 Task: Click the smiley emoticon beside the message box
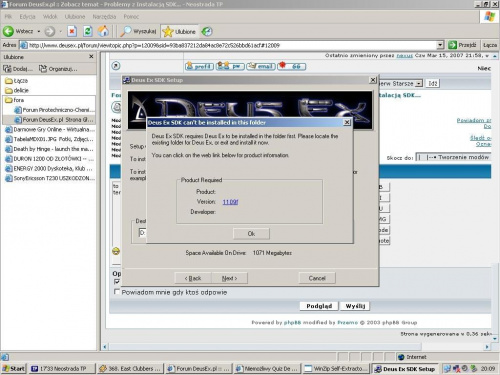tap(116, 251)
